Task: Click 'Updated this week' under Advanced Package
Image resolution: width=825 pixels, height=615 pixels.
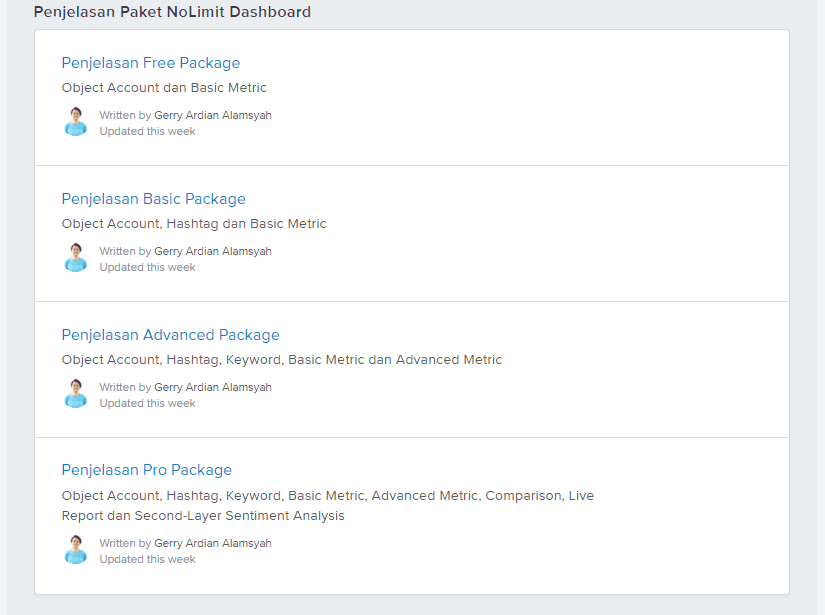Action: coord(147,404)
